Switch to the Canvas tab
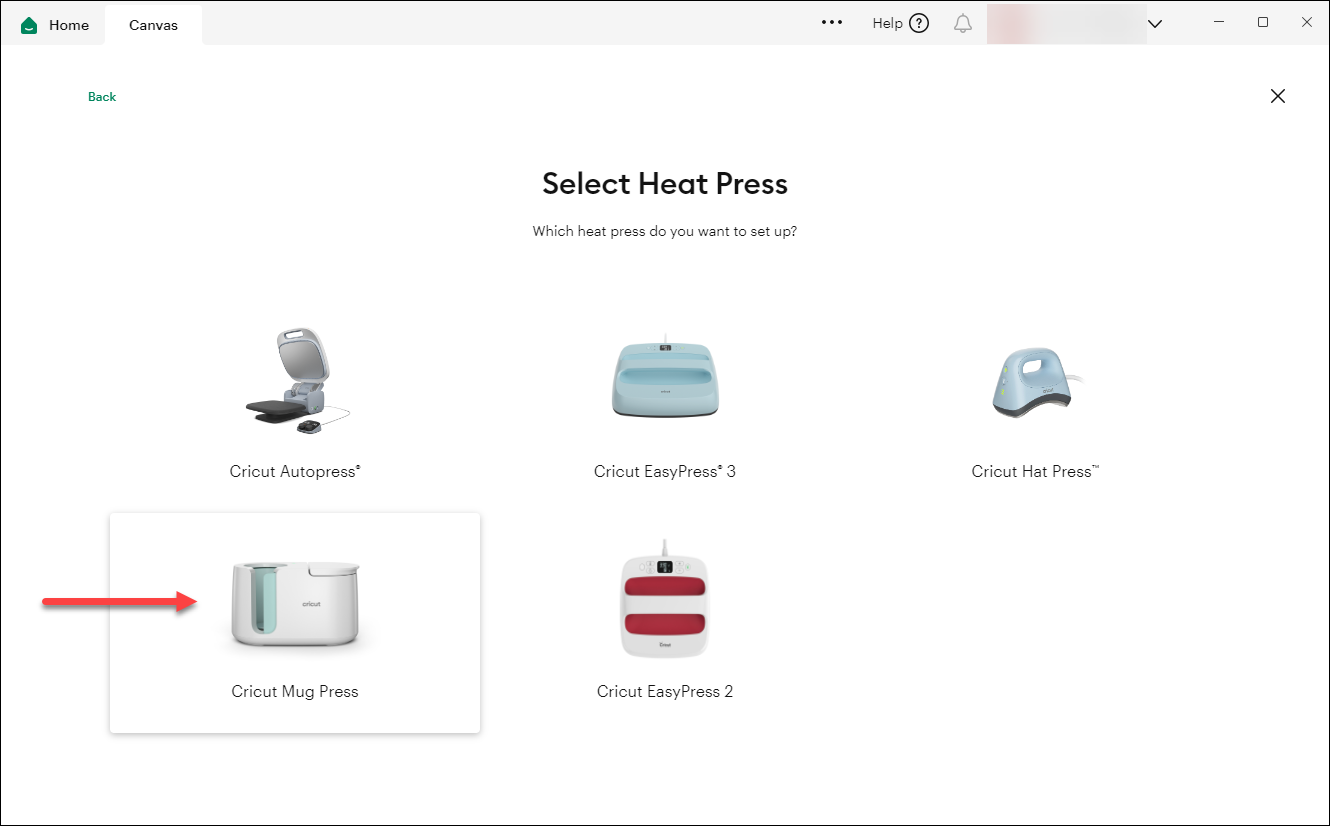 [x=152, y=24]
